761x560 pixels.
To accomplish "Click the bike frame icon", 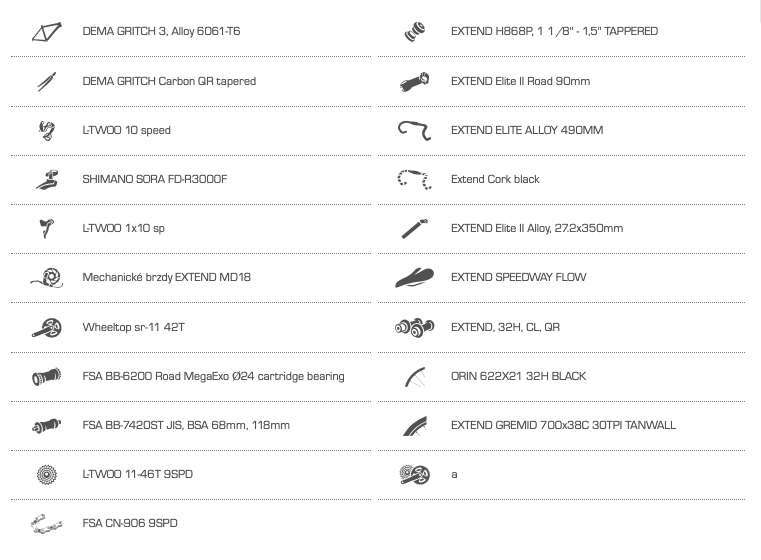I will click(x=47, y=32).
